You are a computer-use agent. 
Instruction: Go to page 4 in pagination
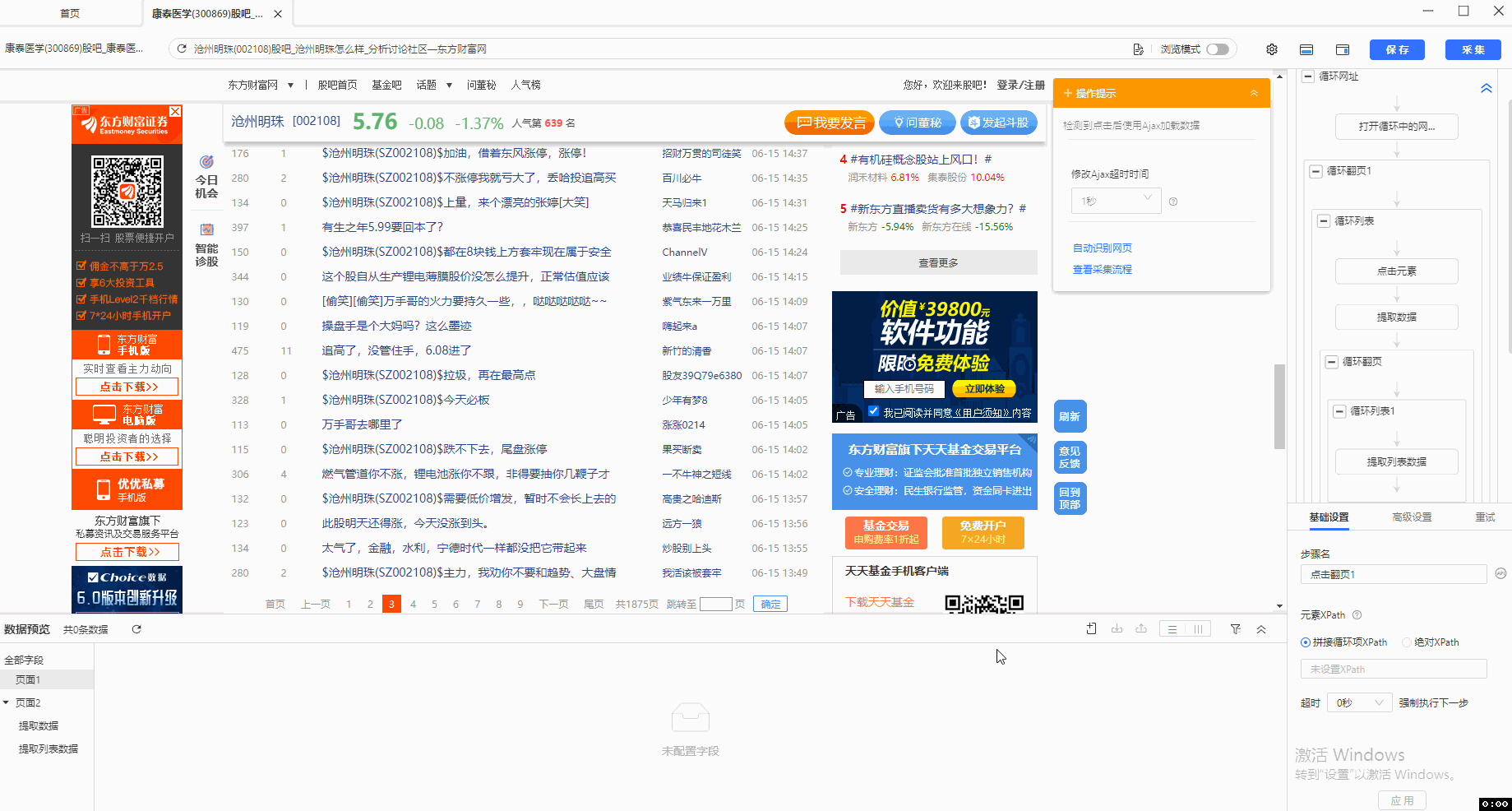point(413,604)
